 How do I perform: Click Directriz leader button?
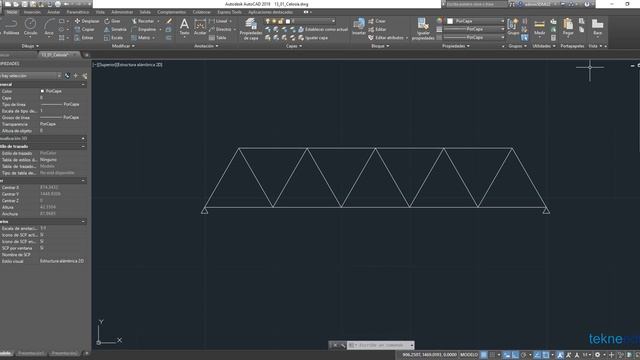pyautogui.click(x=221, y=29)
